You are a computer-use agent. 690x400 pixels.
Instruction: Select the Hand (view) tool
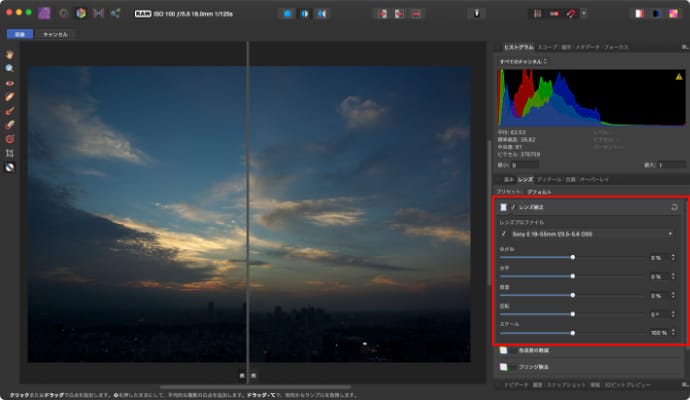tap(10, 53)
